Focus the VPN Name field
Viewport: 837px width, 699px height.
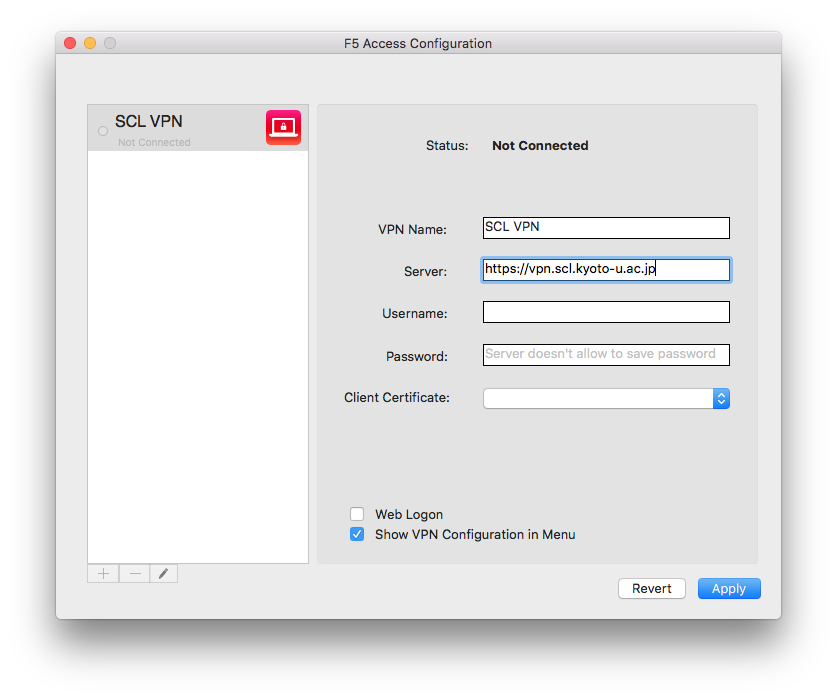(606, 227)
